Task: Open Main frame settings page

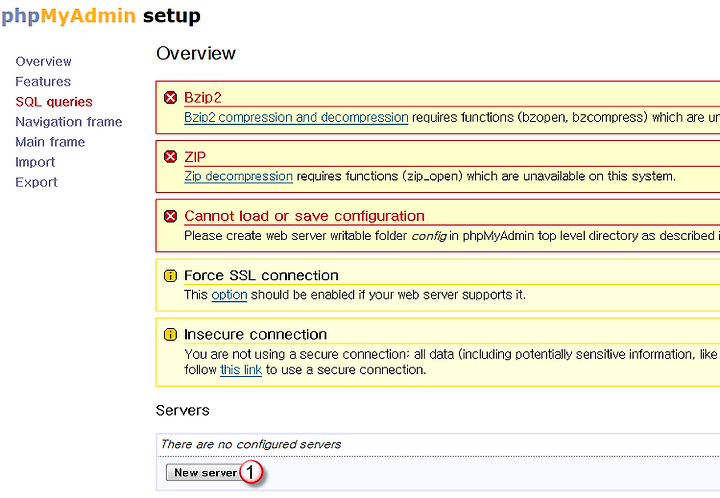Action: (50, 142)
